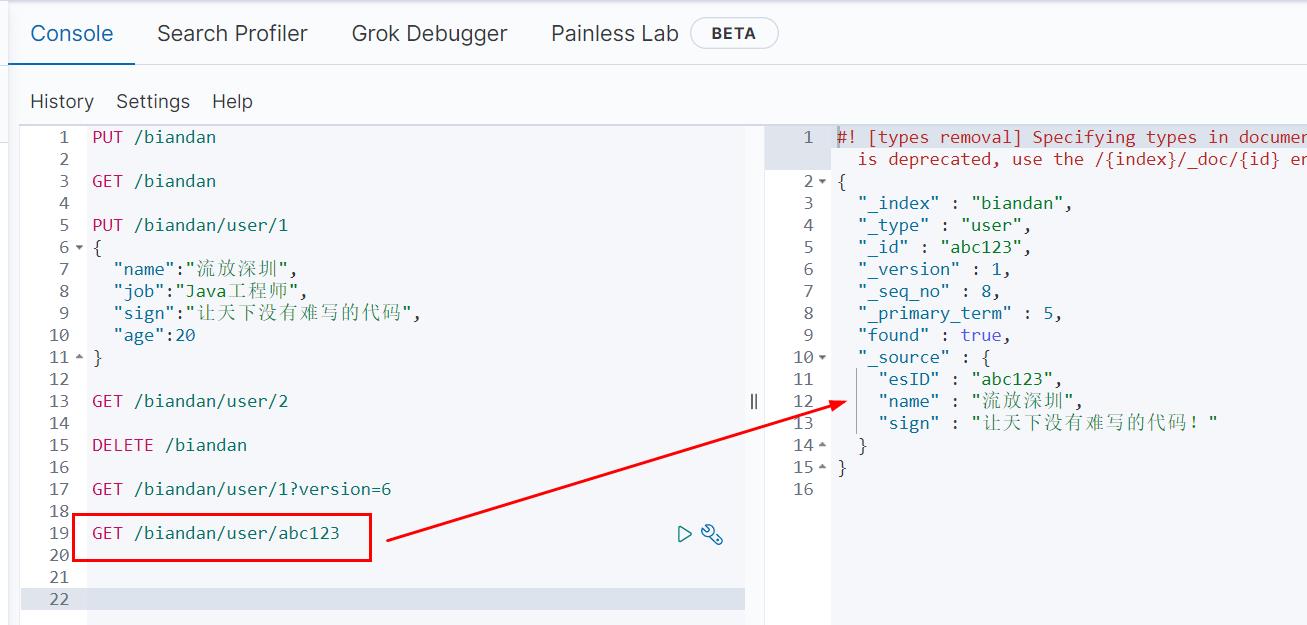Viewport: 1307px width, 625px height.
Task: Click the "_primary_term" : 5 output line
Action: click(x=960, y=313)
